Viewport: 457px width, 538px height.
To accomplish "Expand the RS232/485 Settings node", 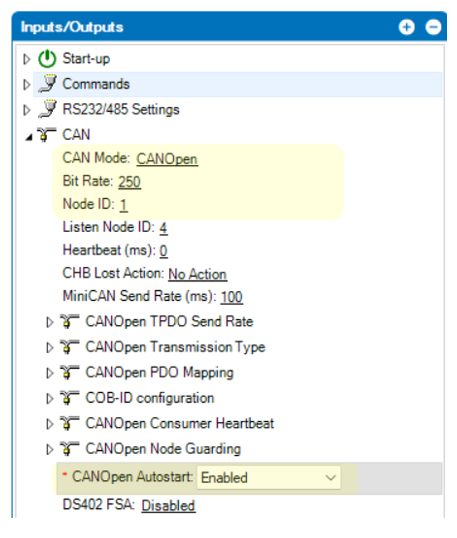I will click(26, 110).
